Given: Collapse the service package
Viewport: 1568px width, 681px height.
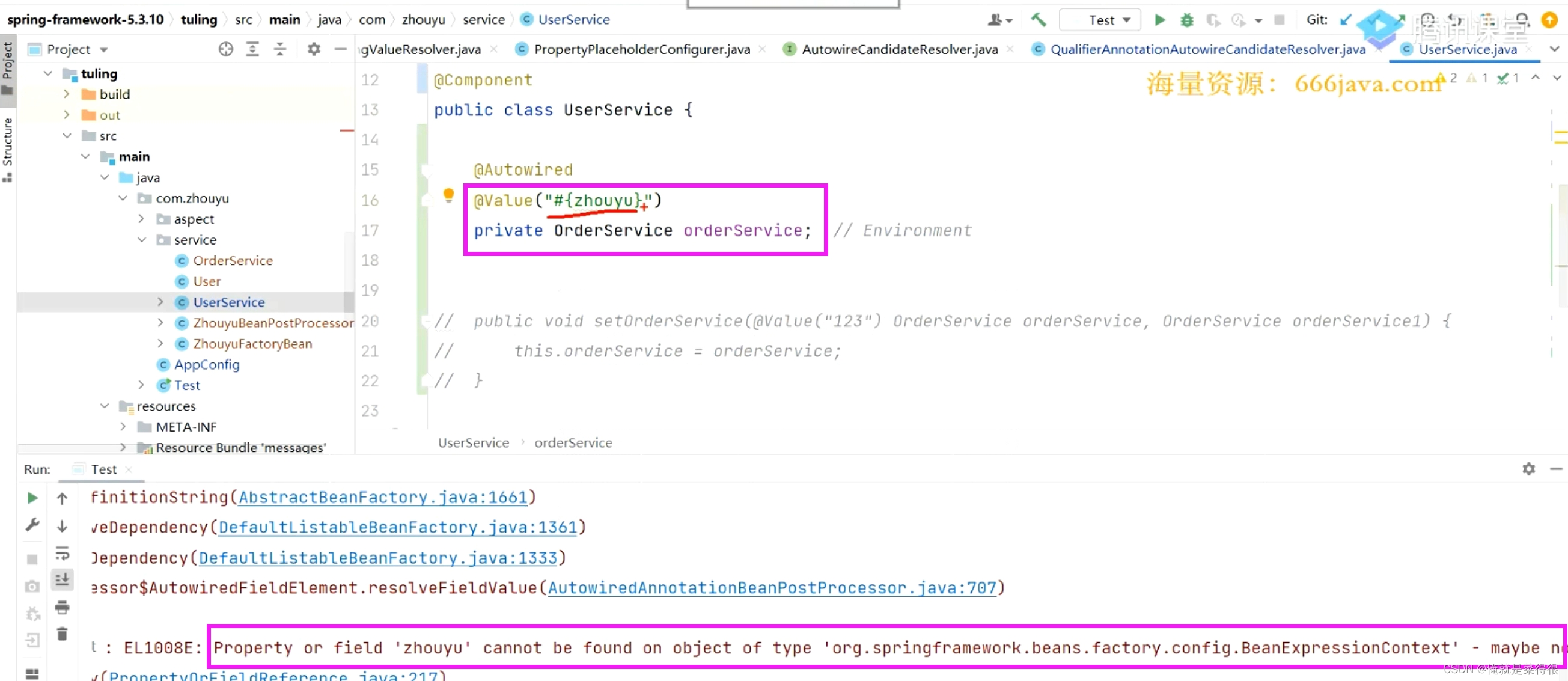Looking at the screenshot, I should (142, 240).
